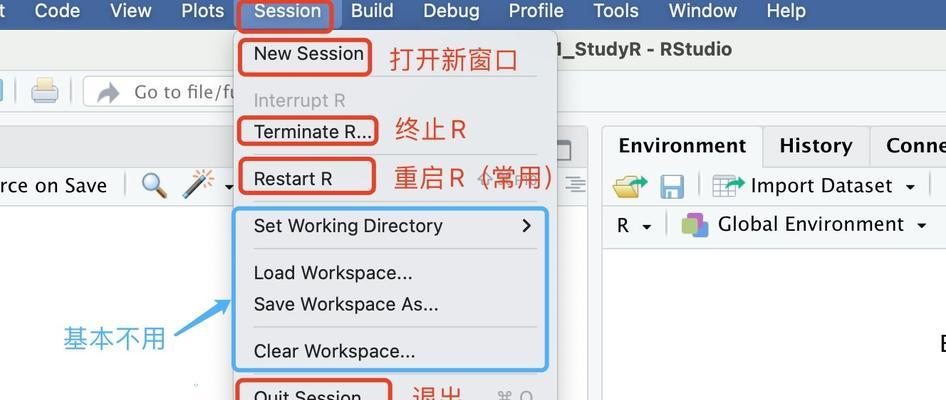Click the magnifier find icon
The image size is (946, 400).
tap(154, 185)
